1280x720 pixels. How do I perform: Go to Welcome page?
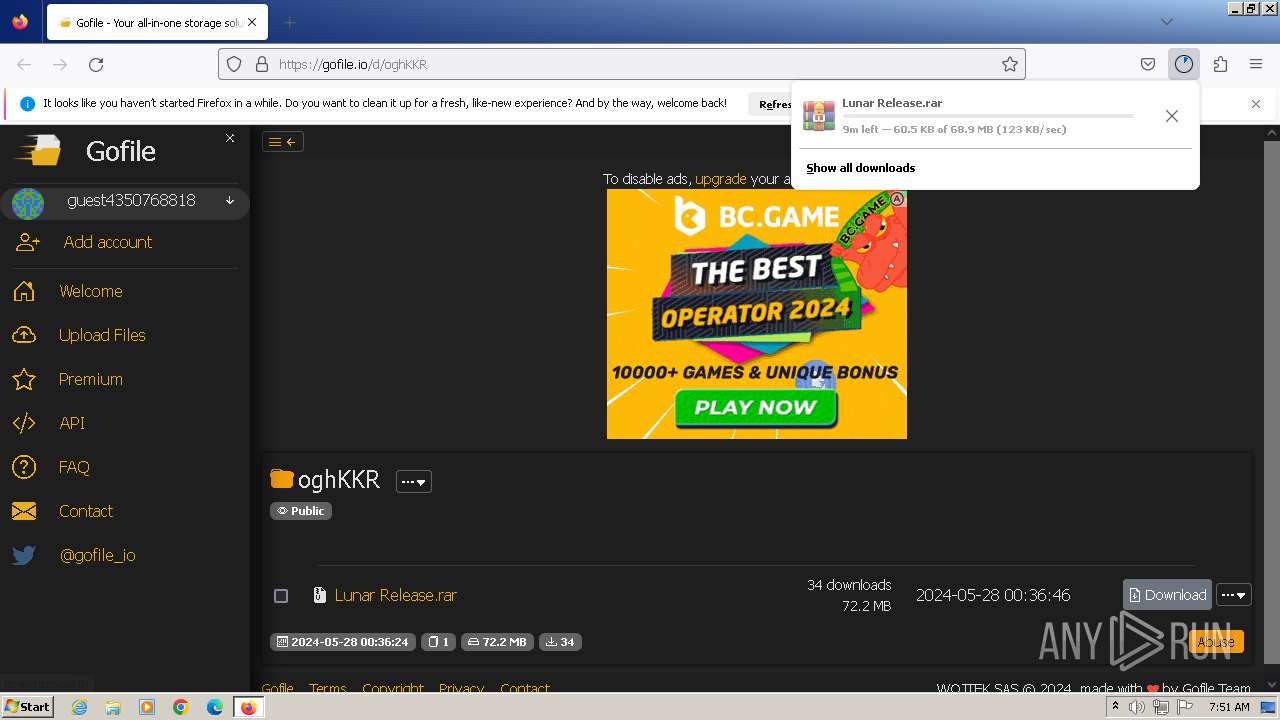91,291
